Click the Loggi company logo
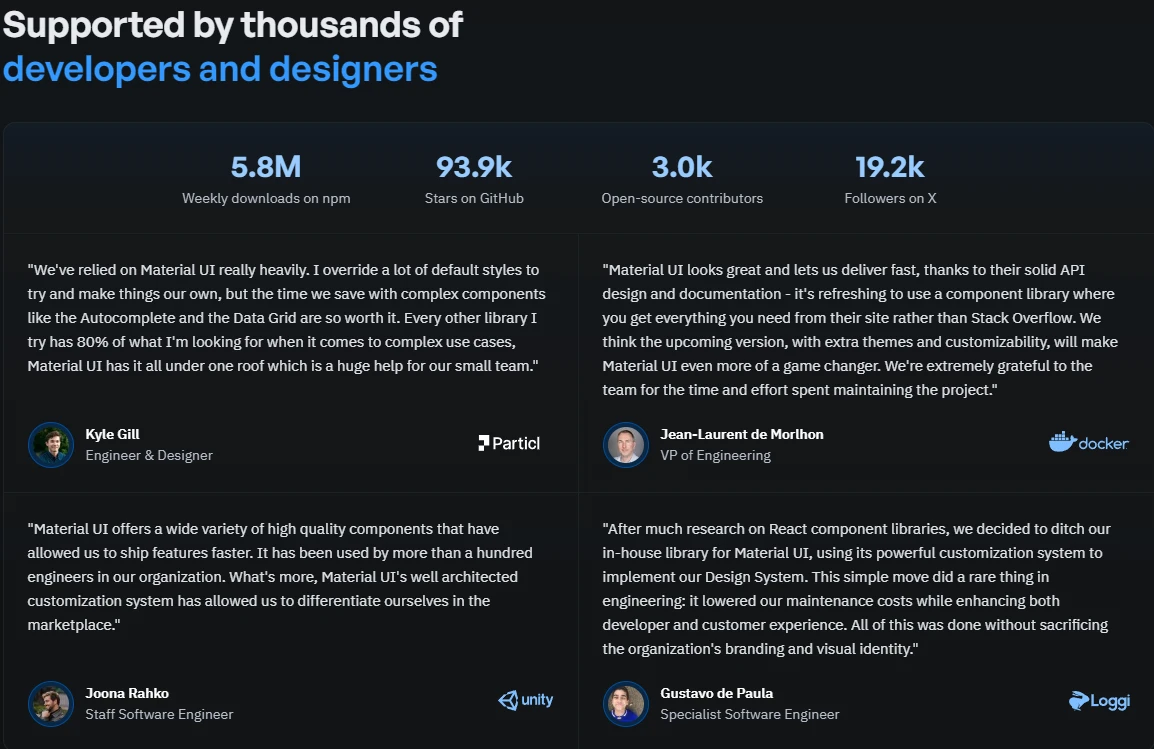 tap(1099, 701)
